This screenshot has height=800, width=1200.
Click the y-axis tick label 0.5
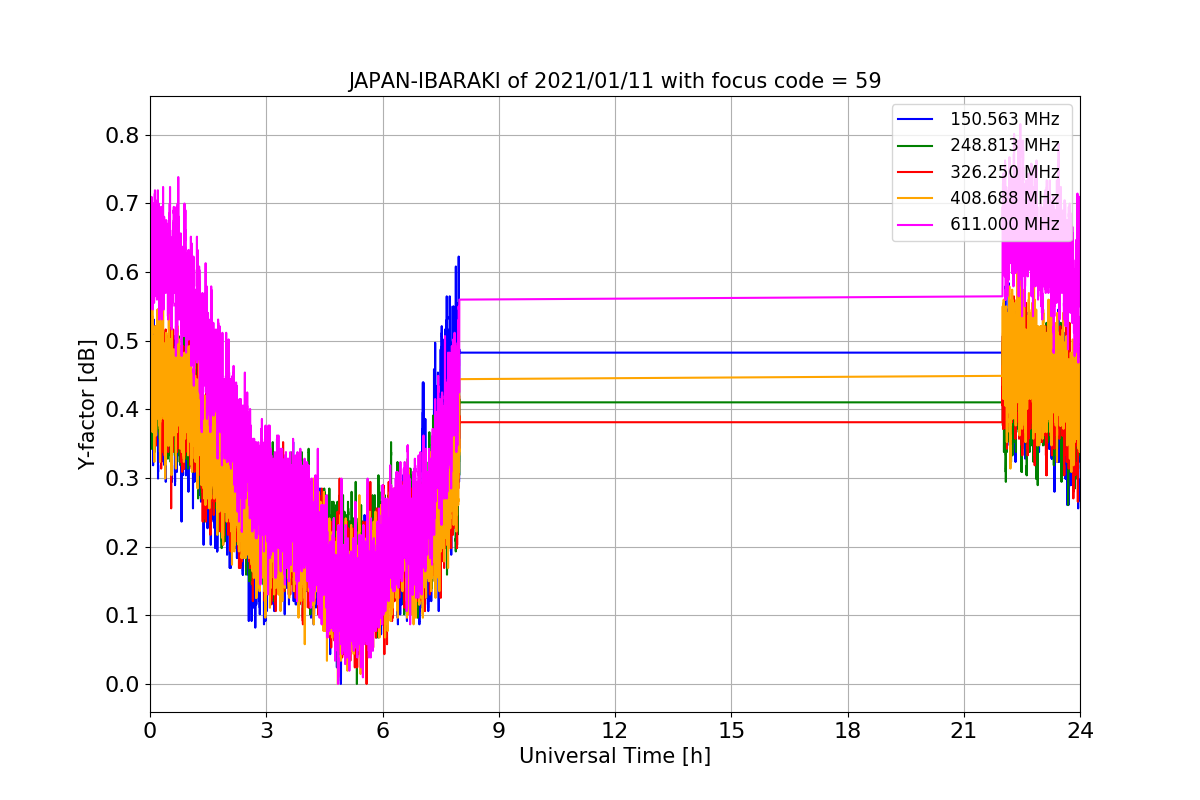coord(122,342)
